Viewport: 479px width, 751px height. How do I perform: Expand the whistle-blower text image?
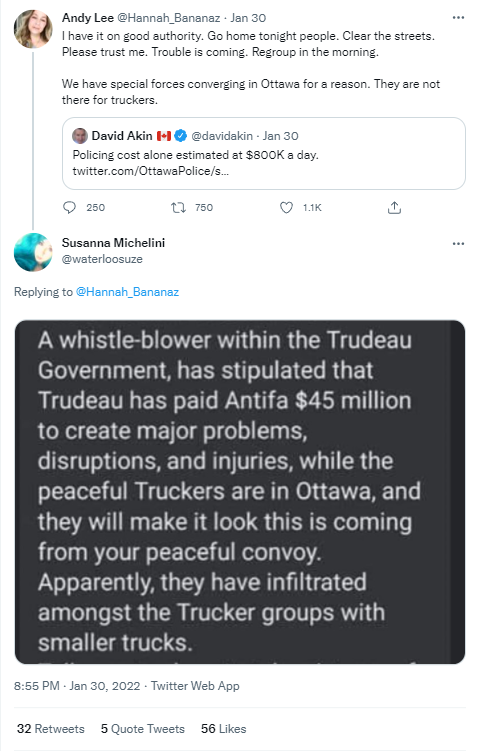tap(240, 492)
